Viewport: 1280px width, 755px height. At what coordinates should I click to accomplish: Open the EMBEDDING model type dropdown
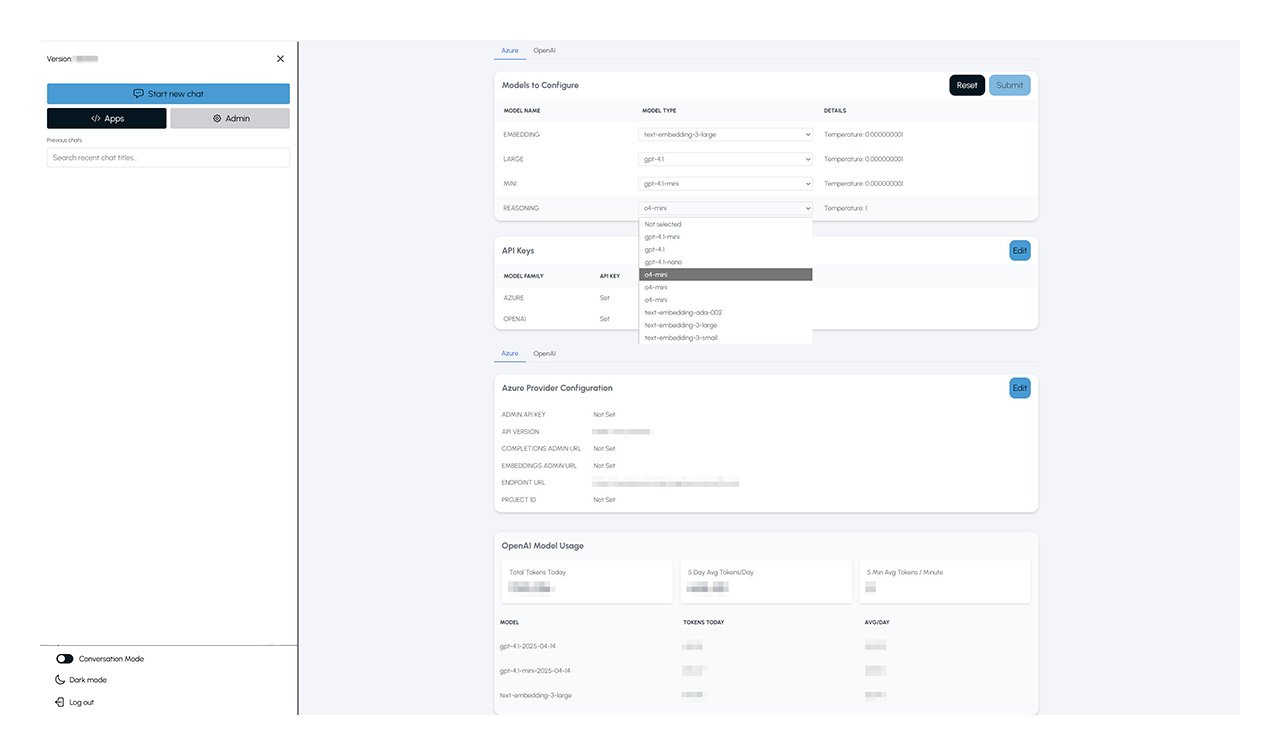[x=725, y=134]
